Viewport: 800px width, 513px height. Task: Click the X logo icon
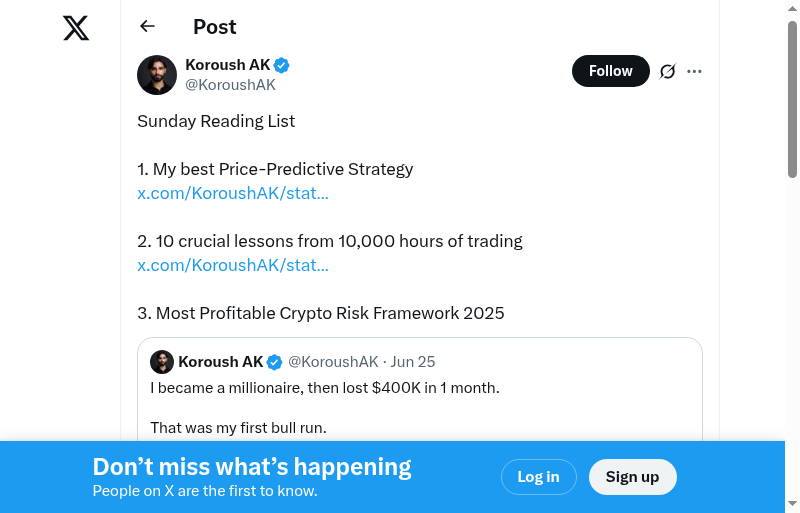(x=76, y=28)
